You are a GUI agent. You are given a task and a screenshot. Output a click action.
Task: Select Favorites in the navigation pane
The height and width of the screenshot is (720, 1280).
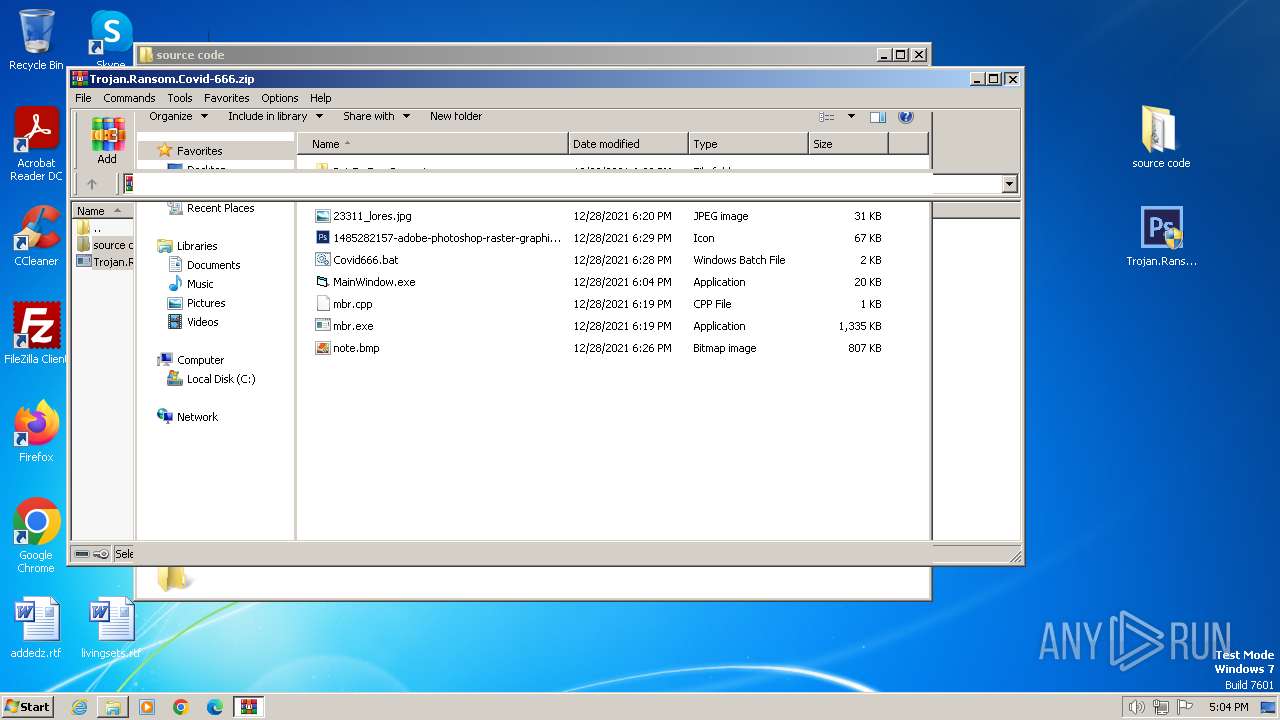pyautogui.click(x=190, y=151)
